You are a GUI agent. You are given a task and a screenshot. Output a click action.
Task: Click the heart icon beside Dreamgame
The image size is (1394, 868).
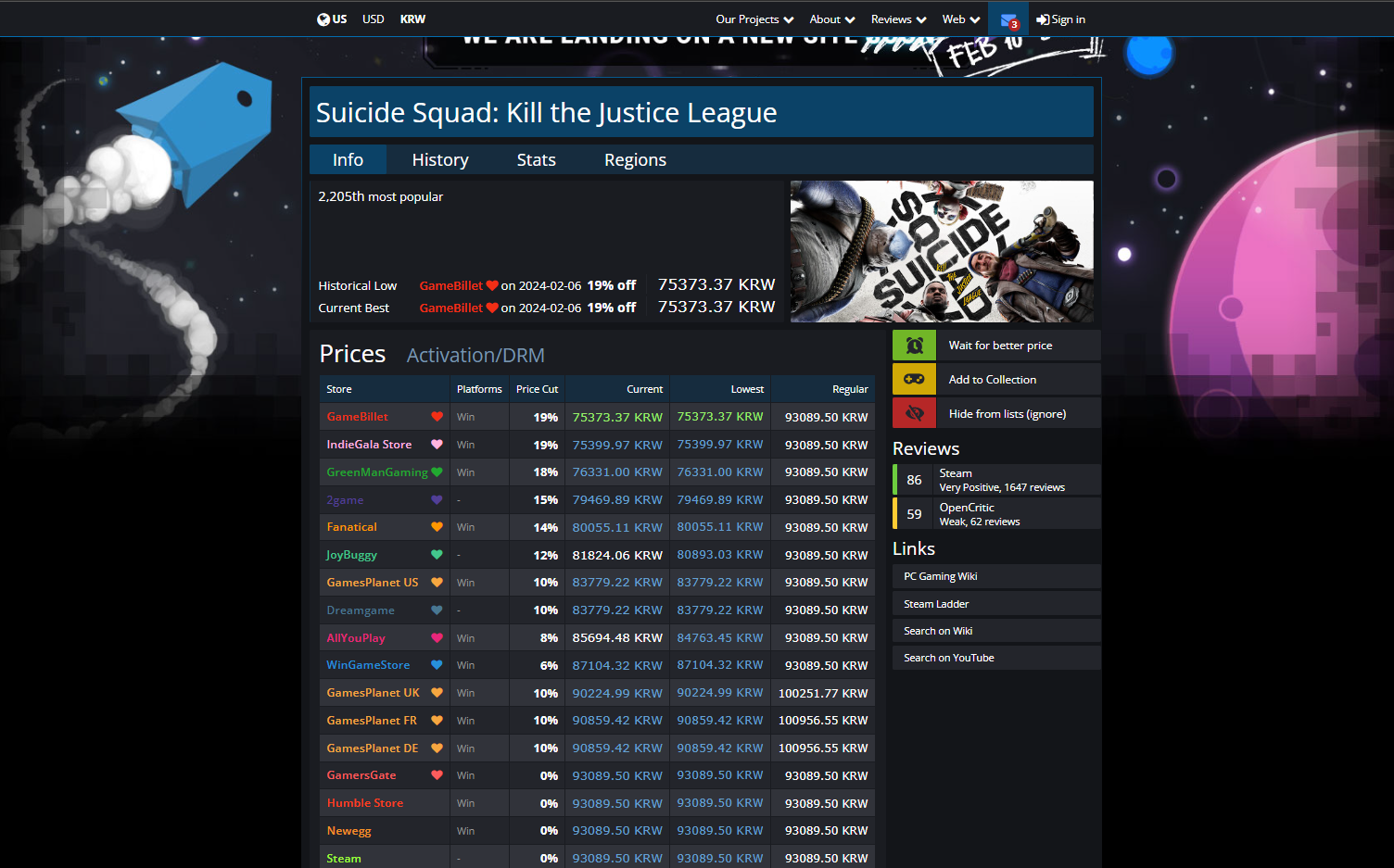(437, 610)
